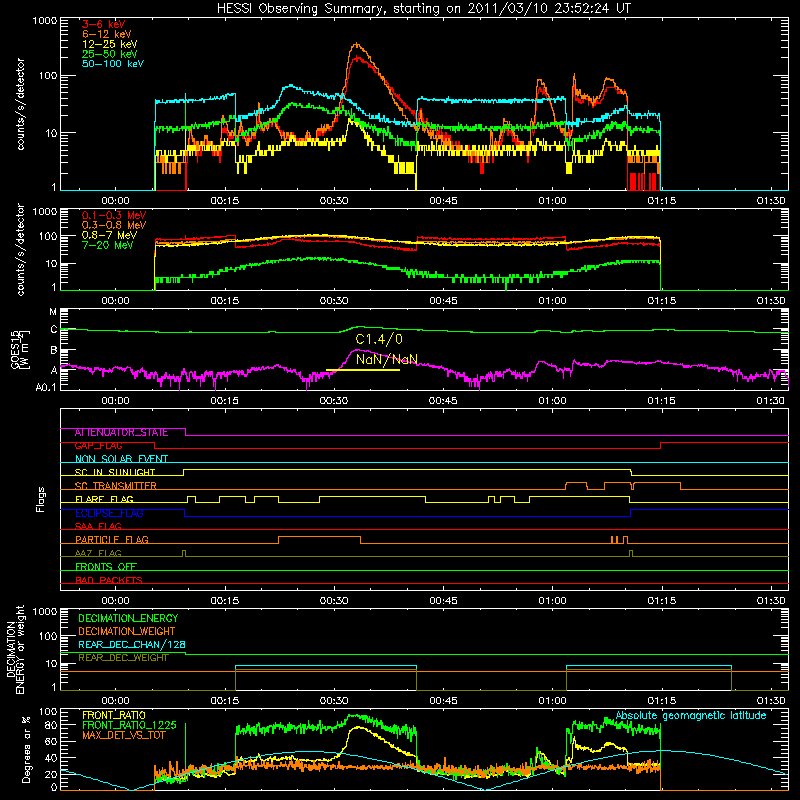Click the NON_SOLAR_EVENT flag label

(121, 459)
